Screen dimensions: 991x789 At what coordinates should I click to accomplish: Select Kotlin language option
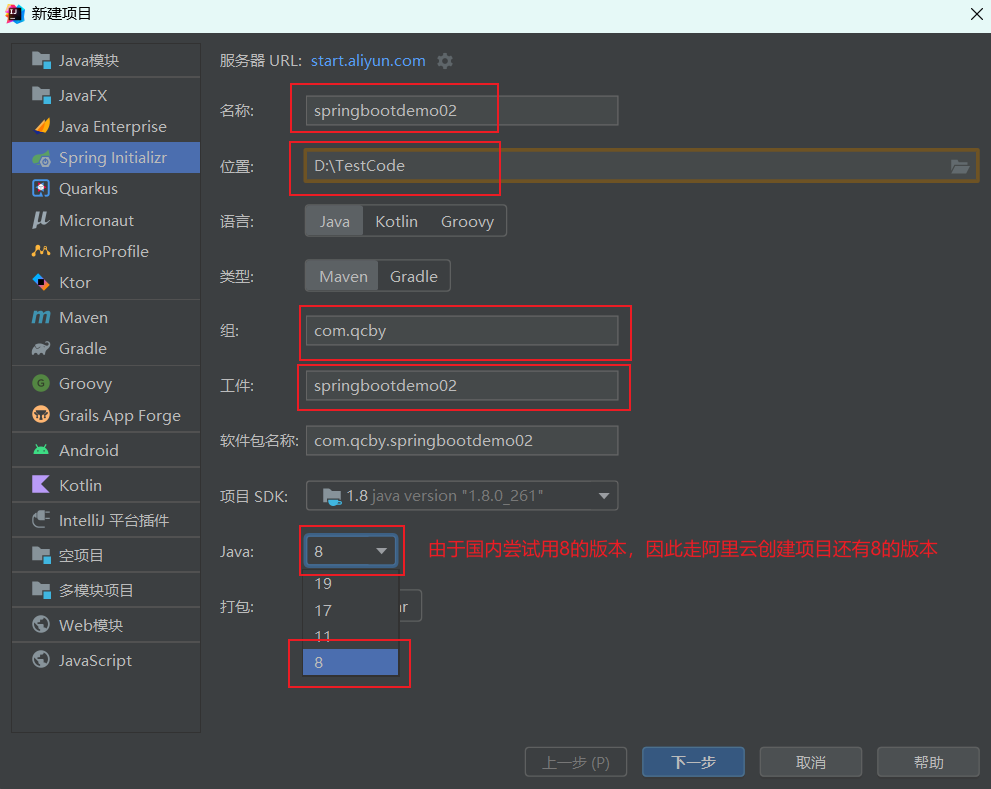tap(396, 221)
